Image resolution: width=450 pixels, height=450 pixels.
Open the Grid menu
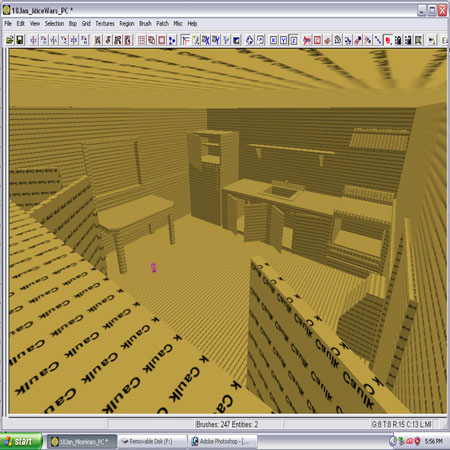pos(86,24)
